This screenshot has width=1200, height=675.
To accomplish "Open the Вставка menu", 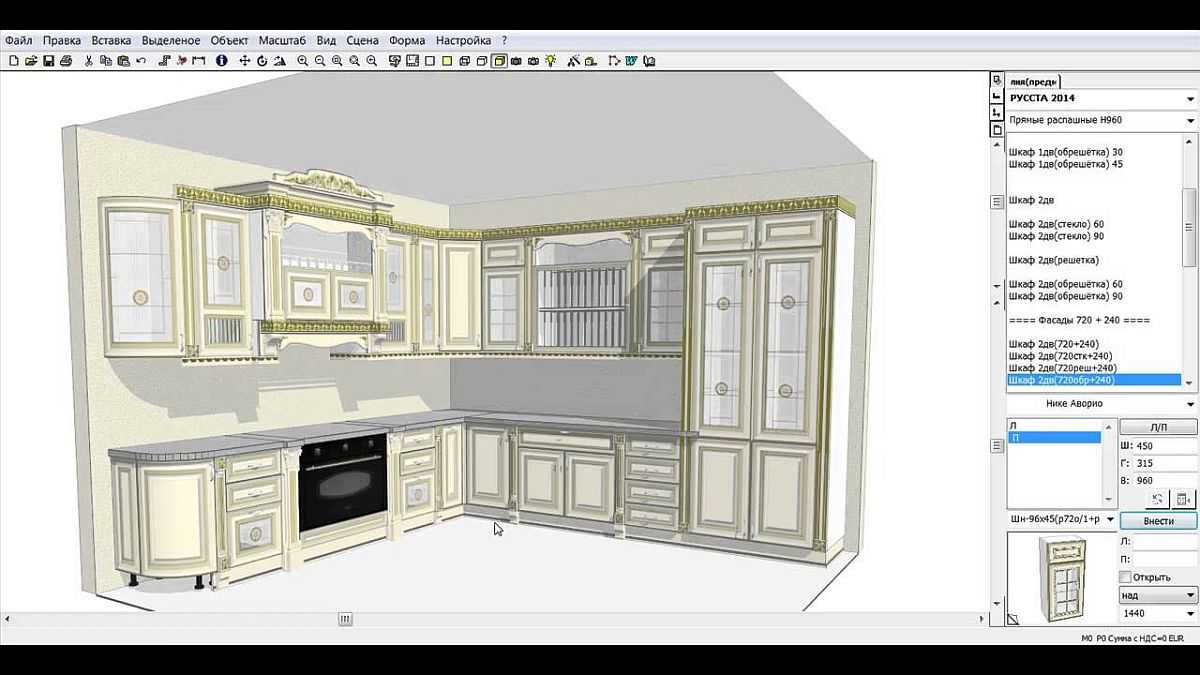I will [111, 41].
